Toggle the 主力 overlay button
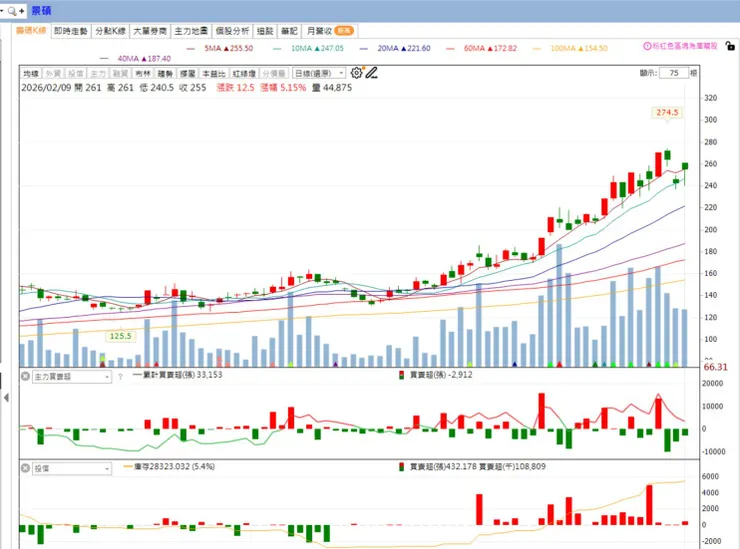This screenshot has height=549, width=740. click(x=98, y=73)
